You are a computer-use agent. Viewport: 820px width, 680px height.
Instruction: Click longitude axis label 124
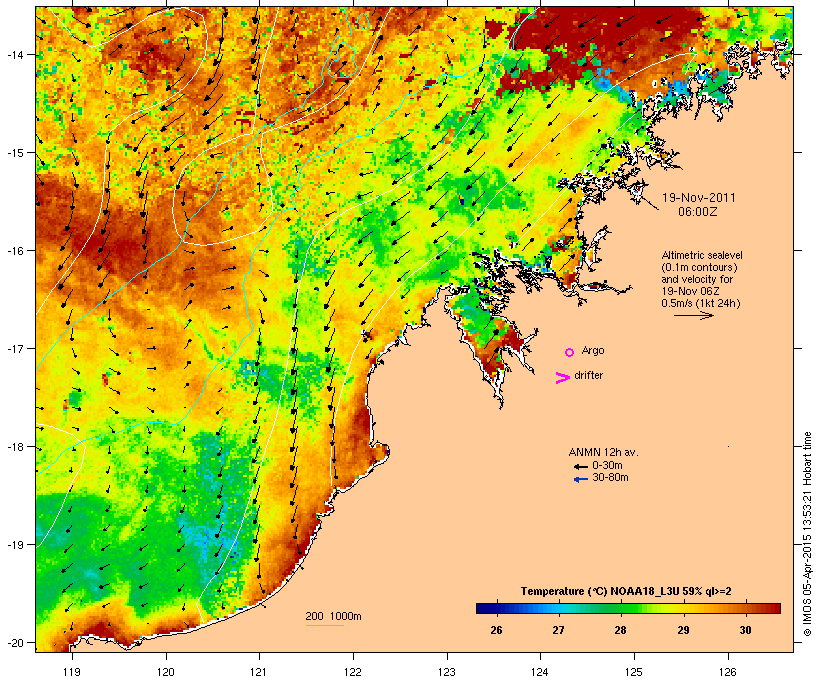click(540, 672)
